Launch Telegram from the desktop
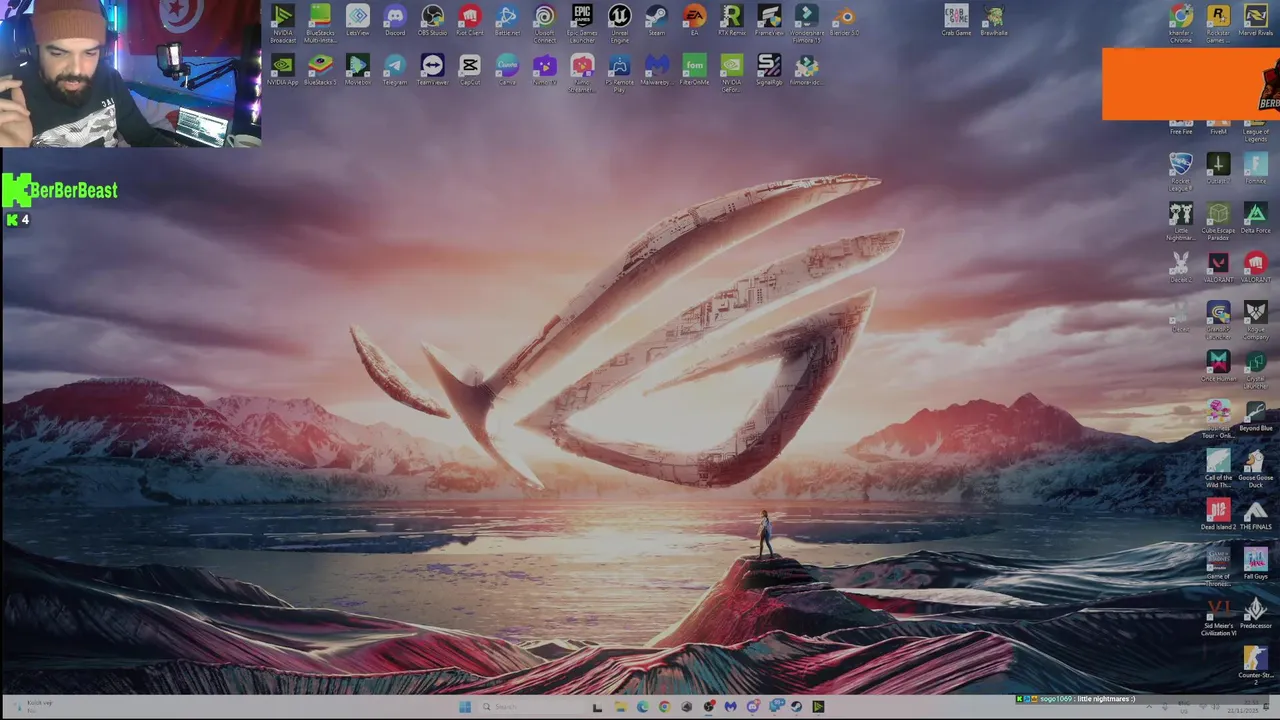 [395, 70]
